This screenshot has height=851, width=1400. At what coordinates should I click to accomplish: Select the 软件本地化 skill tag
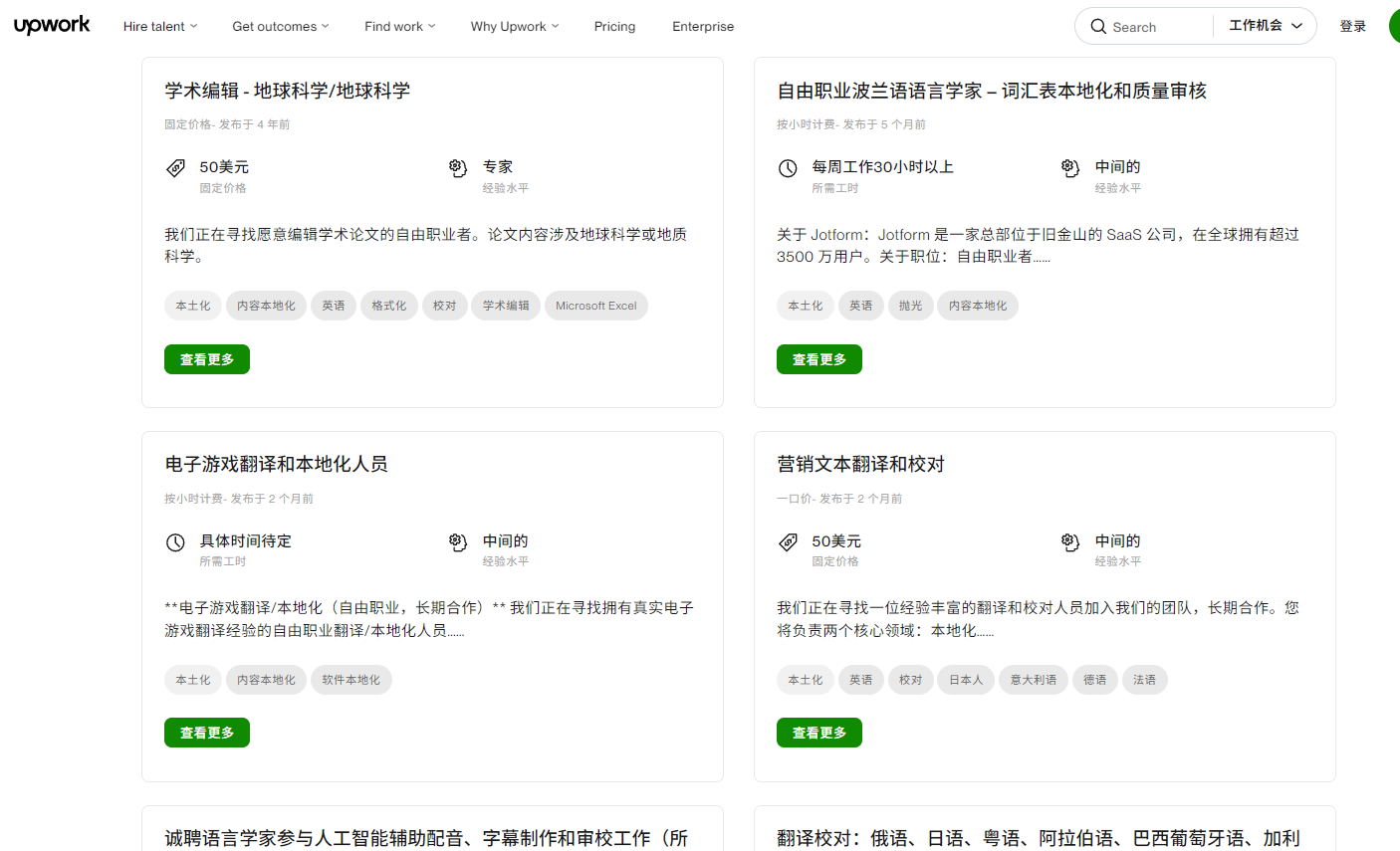[x=351, y=680]
